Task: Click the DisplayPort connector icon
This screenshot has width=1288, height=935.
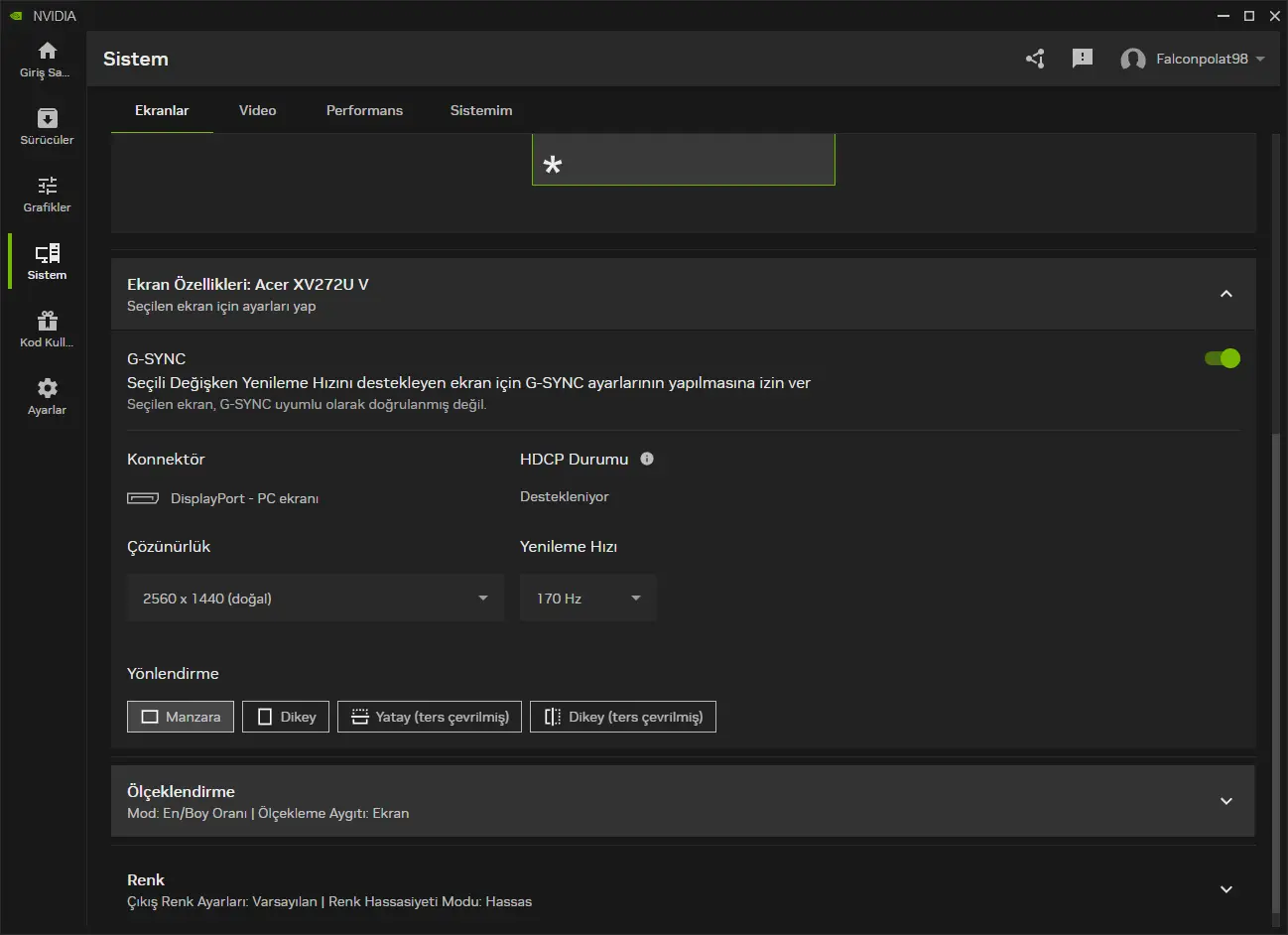Action: coord(143,498)
